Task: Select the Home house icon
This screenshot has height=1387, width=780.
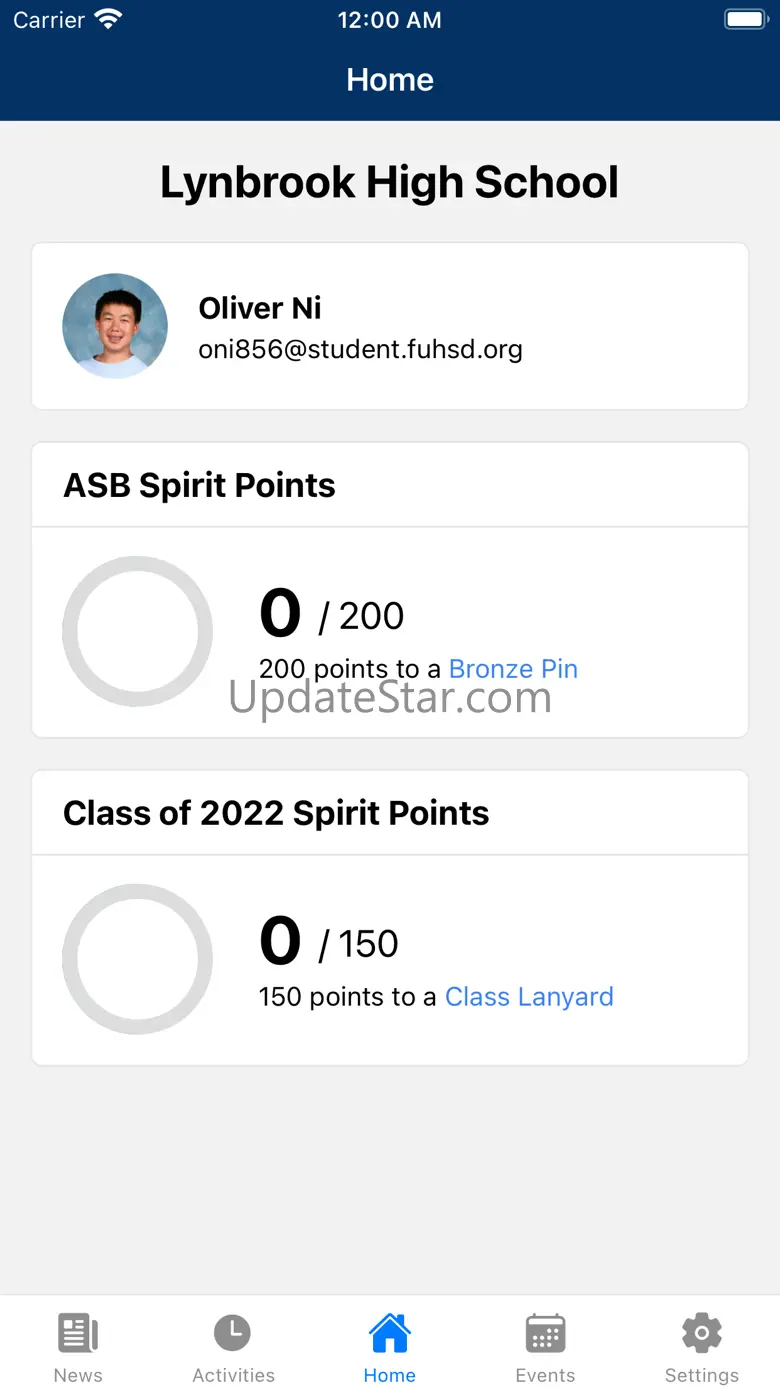Action: [x=389, y=1333]
